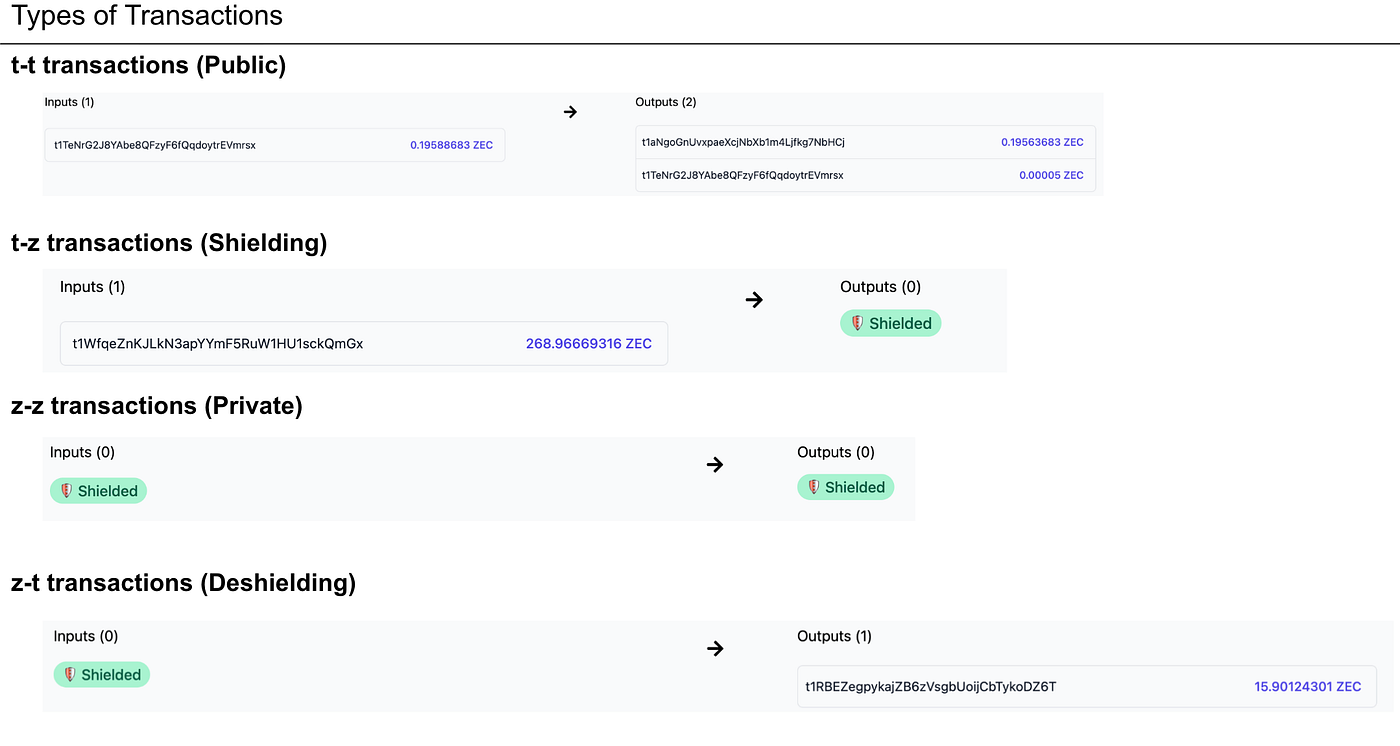Click the Inputs (1) label in the t-t section
Screen dimensions: 1400x746
pyautogui.click(x=69, y=102)
